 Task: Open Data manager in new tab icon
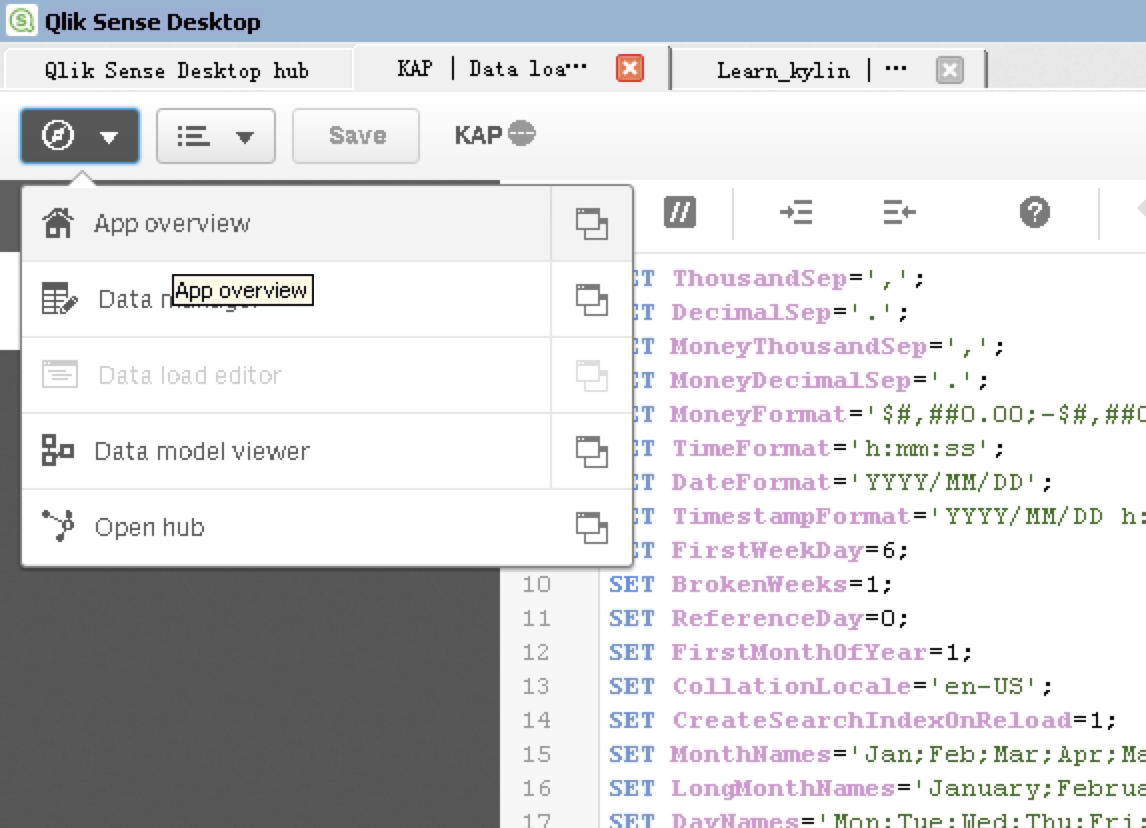[591, 300]
